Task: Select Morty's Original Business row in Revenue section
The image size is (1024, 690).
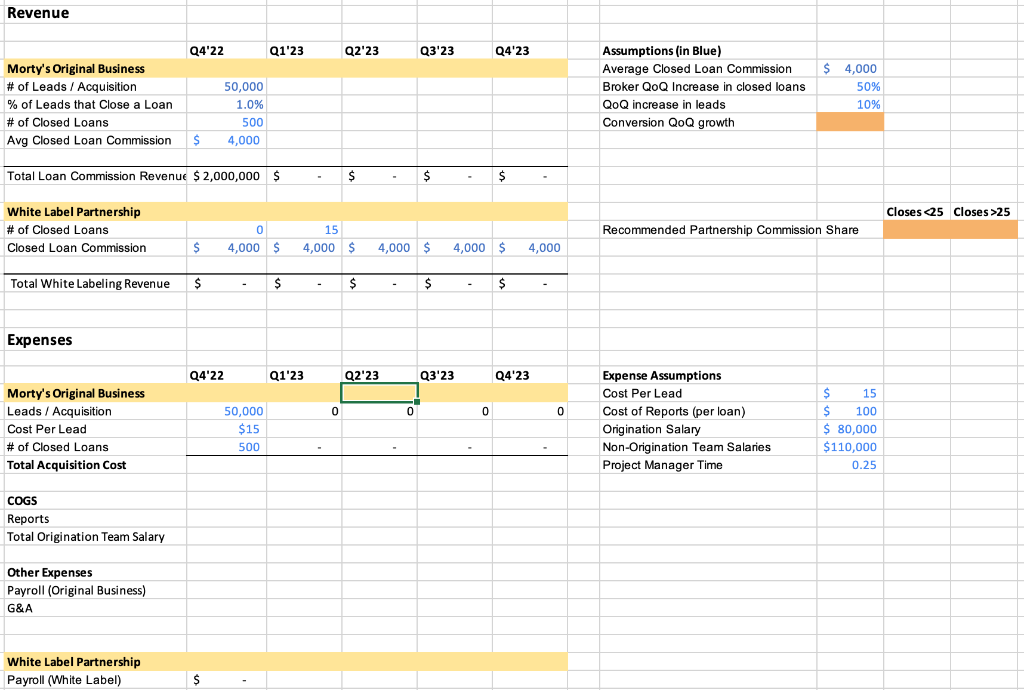Action: click(285, 69)
